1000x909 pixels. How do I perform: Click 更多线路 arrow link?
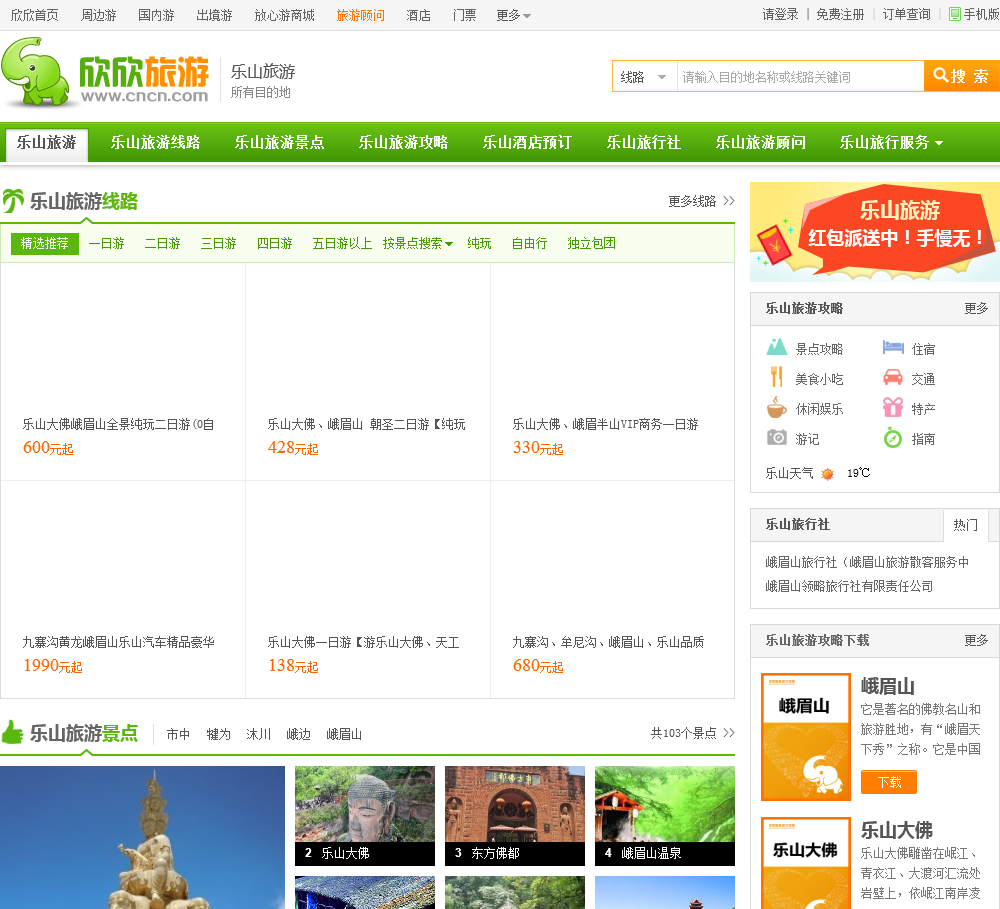702,202
